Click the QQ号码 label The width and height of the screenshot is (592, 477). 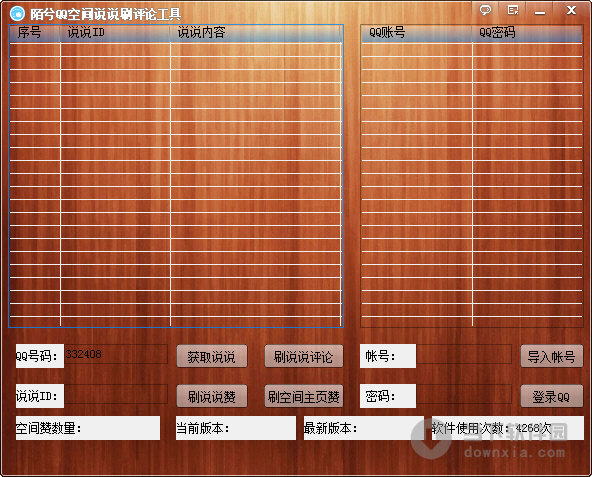[x=40, y=356]
